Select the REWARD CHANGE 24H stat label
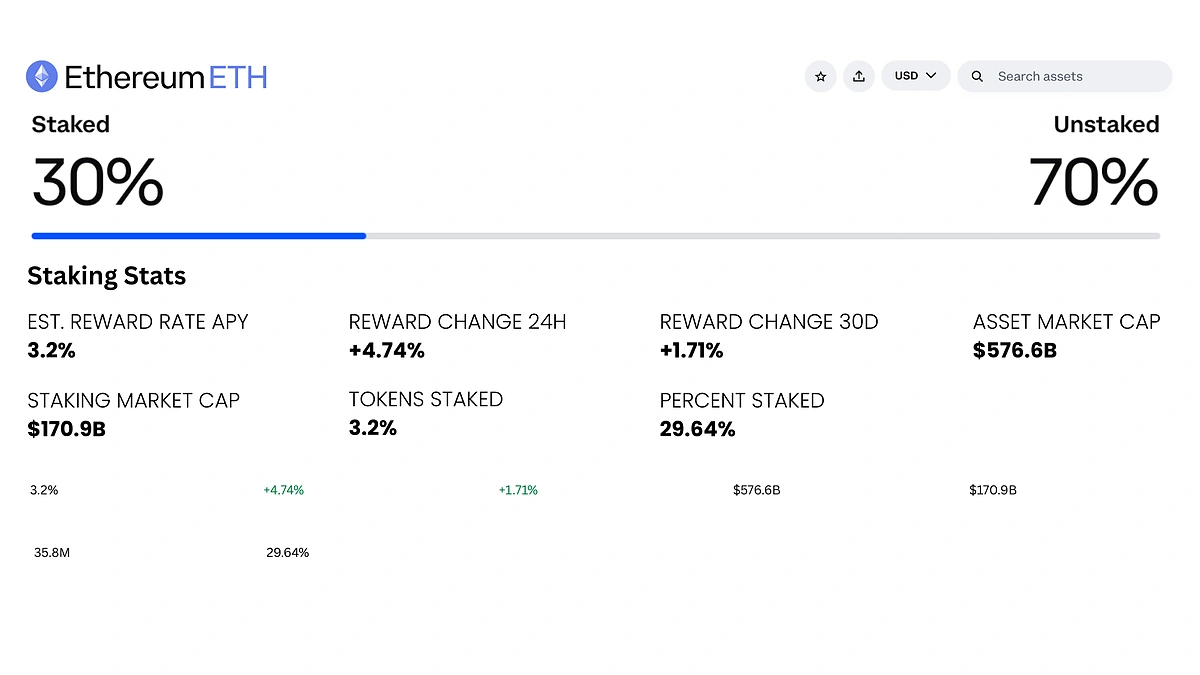This screenshot has width=1200, height=675. tap(457, 322)
